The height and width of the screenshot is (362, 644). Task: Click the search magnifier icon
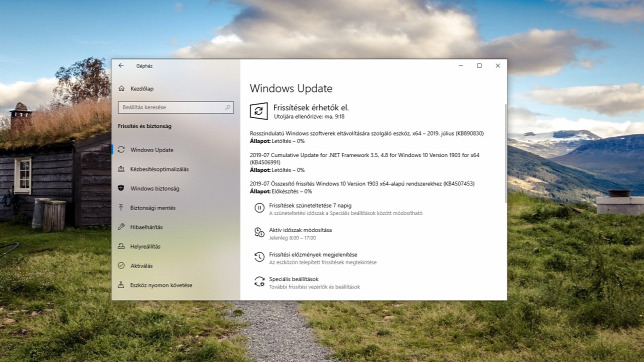pos(228,107)
